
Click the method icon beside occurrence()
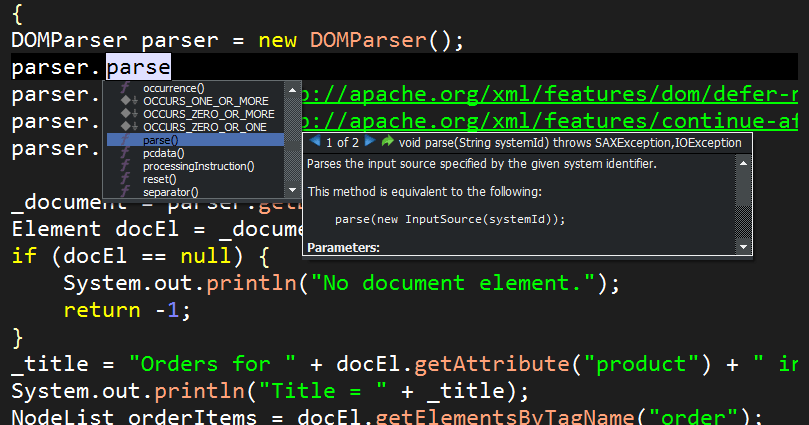(127, 88)
